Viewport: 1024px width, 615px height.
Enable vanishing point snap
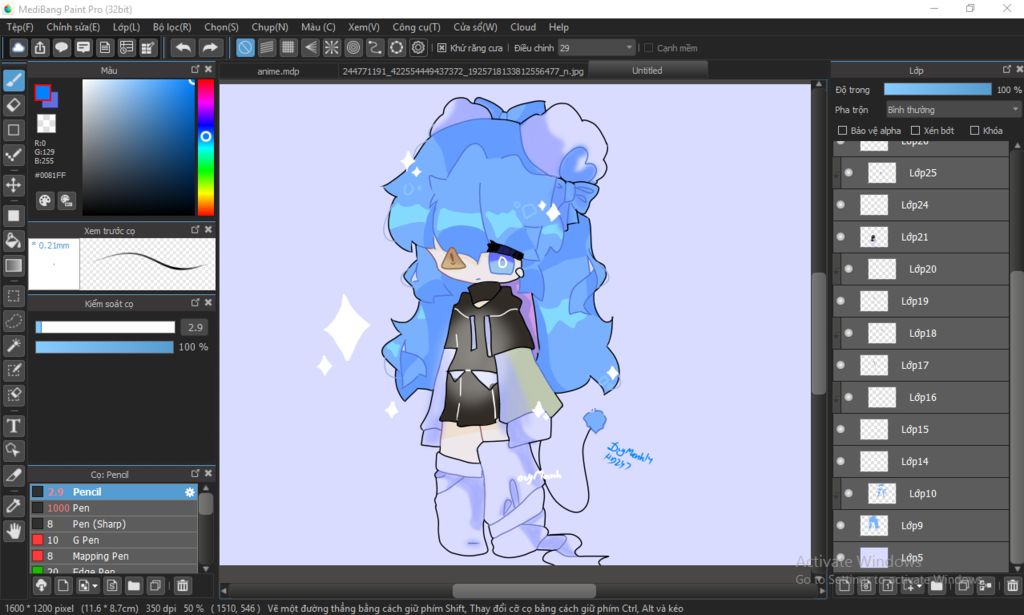[310, 48]
